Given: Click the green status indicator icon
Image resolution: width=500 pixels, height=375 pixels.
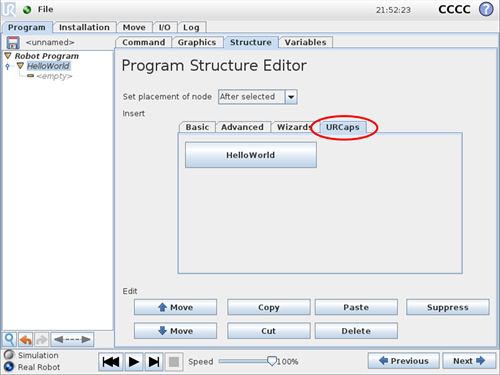Looking at the screenshot, I should [x=27, y=10].
